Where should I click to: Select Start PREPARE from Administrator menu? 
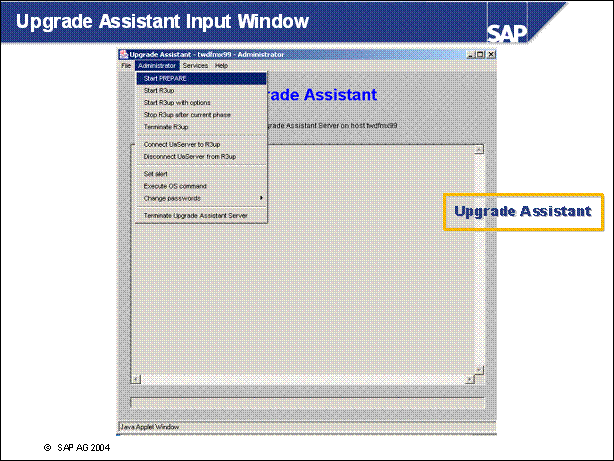point(166,78)
